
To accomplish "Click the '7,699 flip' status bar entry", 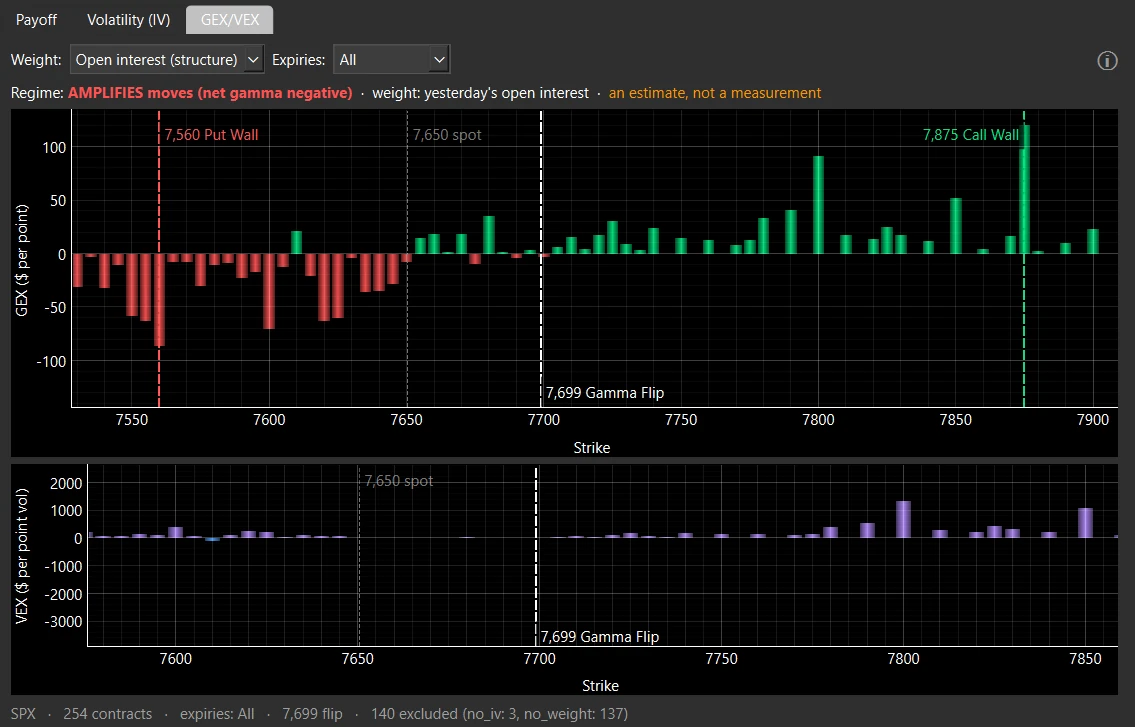I will tap(312, 714).
